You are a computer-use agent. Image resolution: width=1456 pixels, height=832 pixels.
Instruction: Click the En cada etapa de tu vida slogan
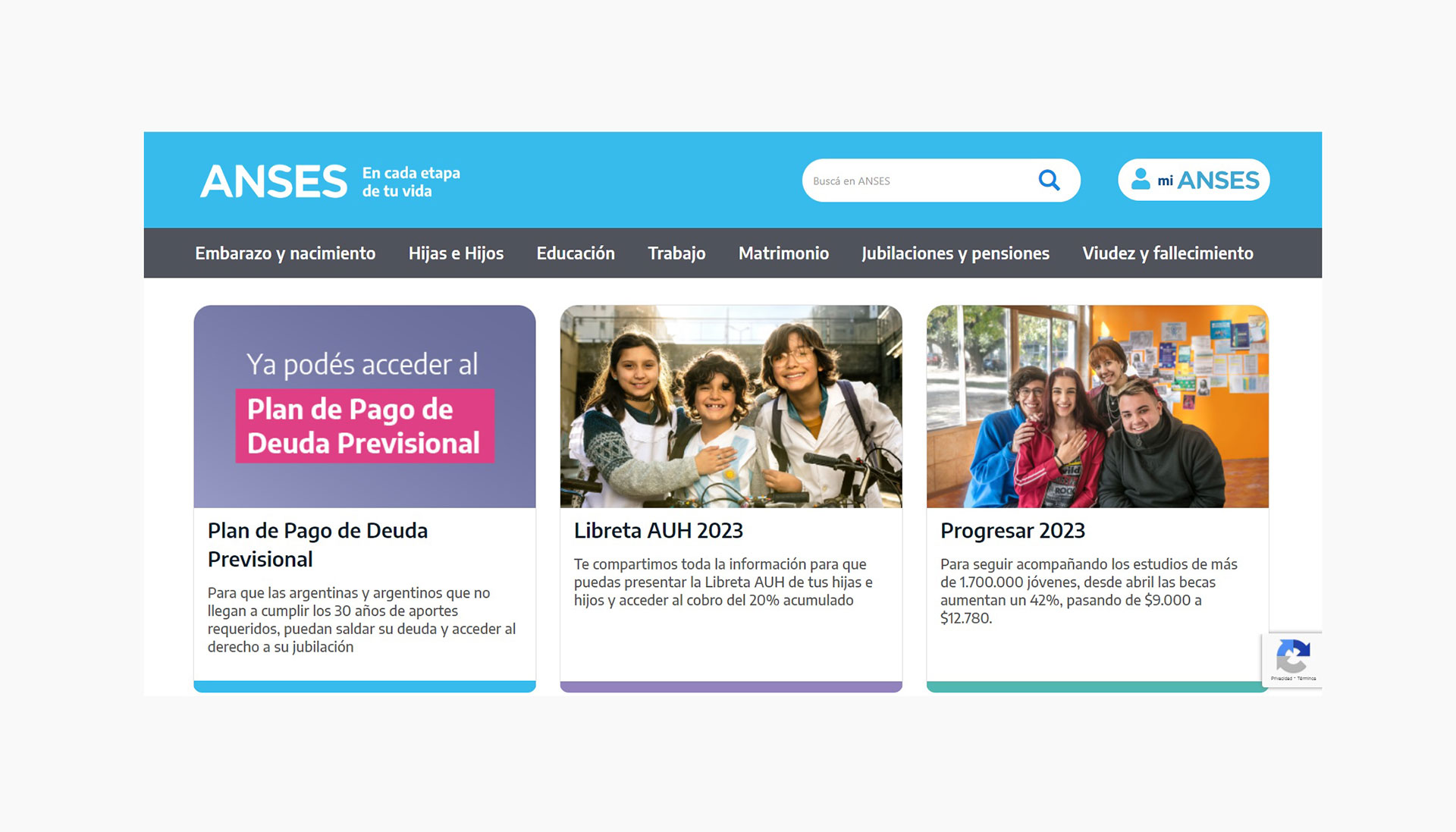coord(411,182)
